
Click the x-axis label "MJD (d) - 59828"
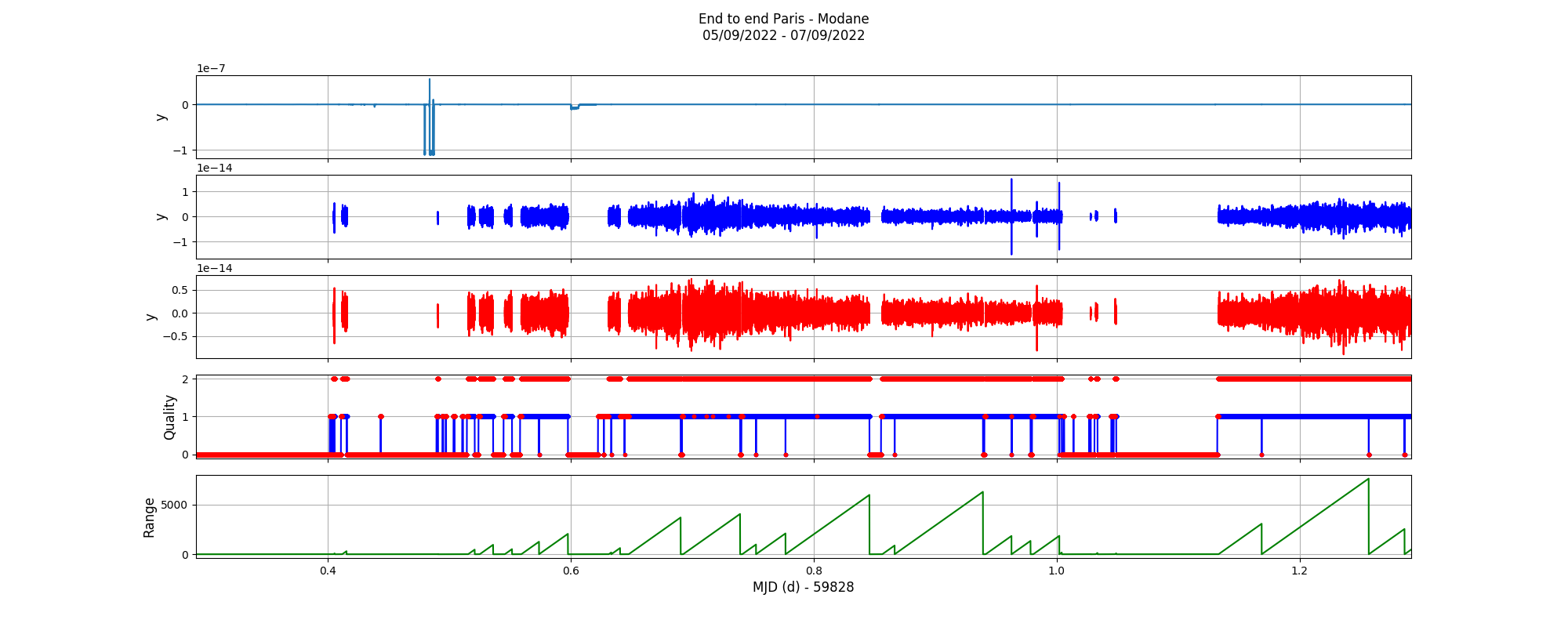coord(803,587)
